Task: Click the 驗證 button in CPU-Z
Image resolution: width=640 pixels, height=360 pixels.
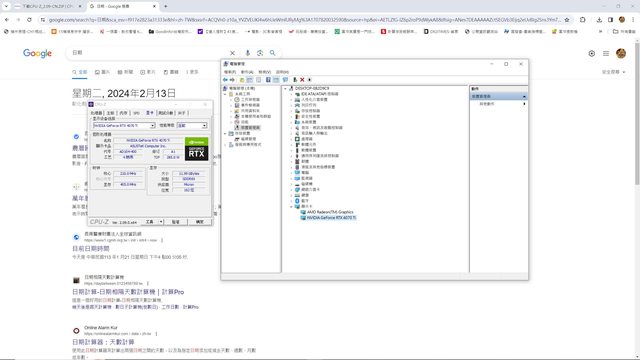Action: [x=176, y=222]
